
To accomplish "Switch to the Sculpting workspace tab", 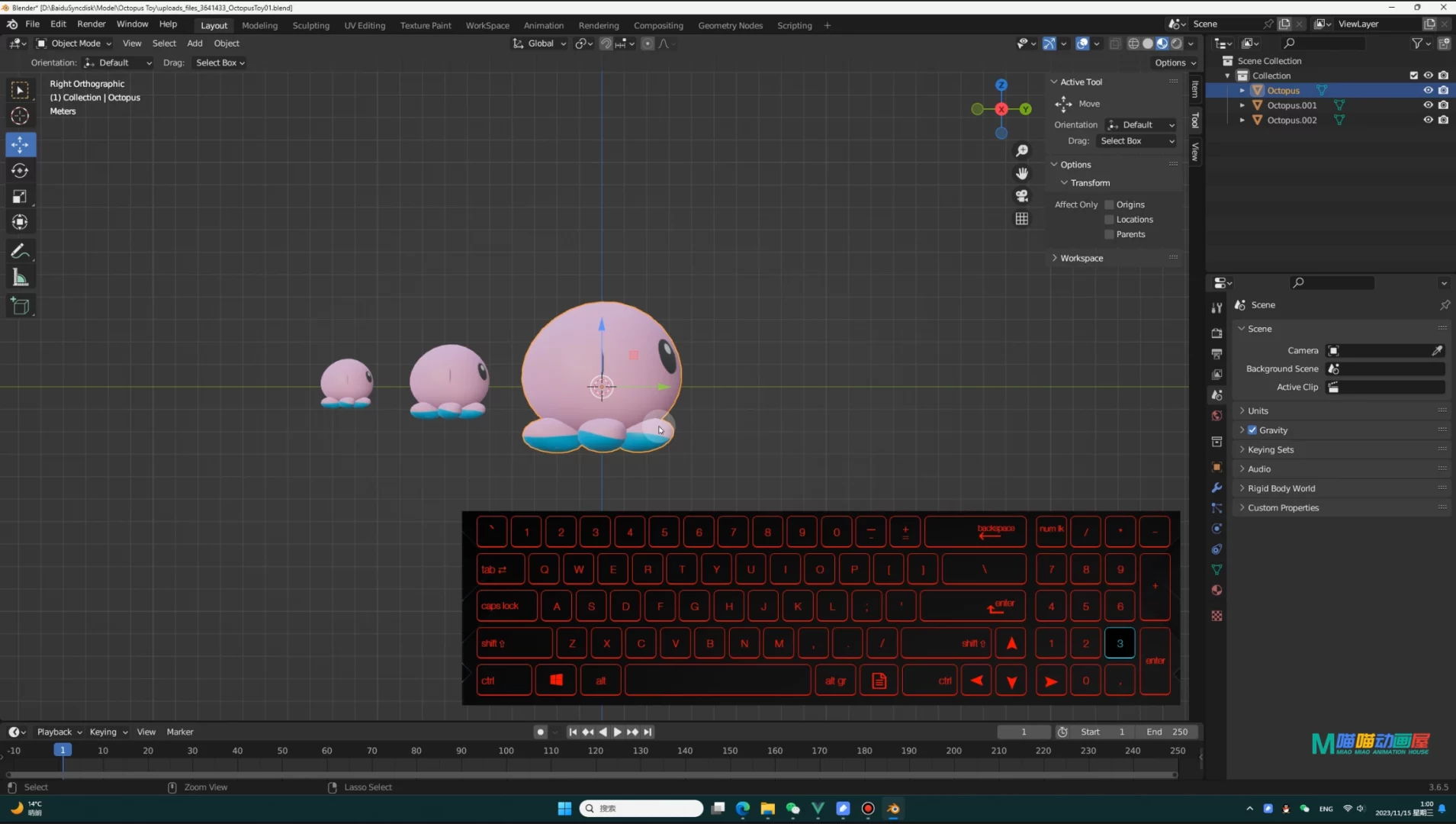I will 310,25.
